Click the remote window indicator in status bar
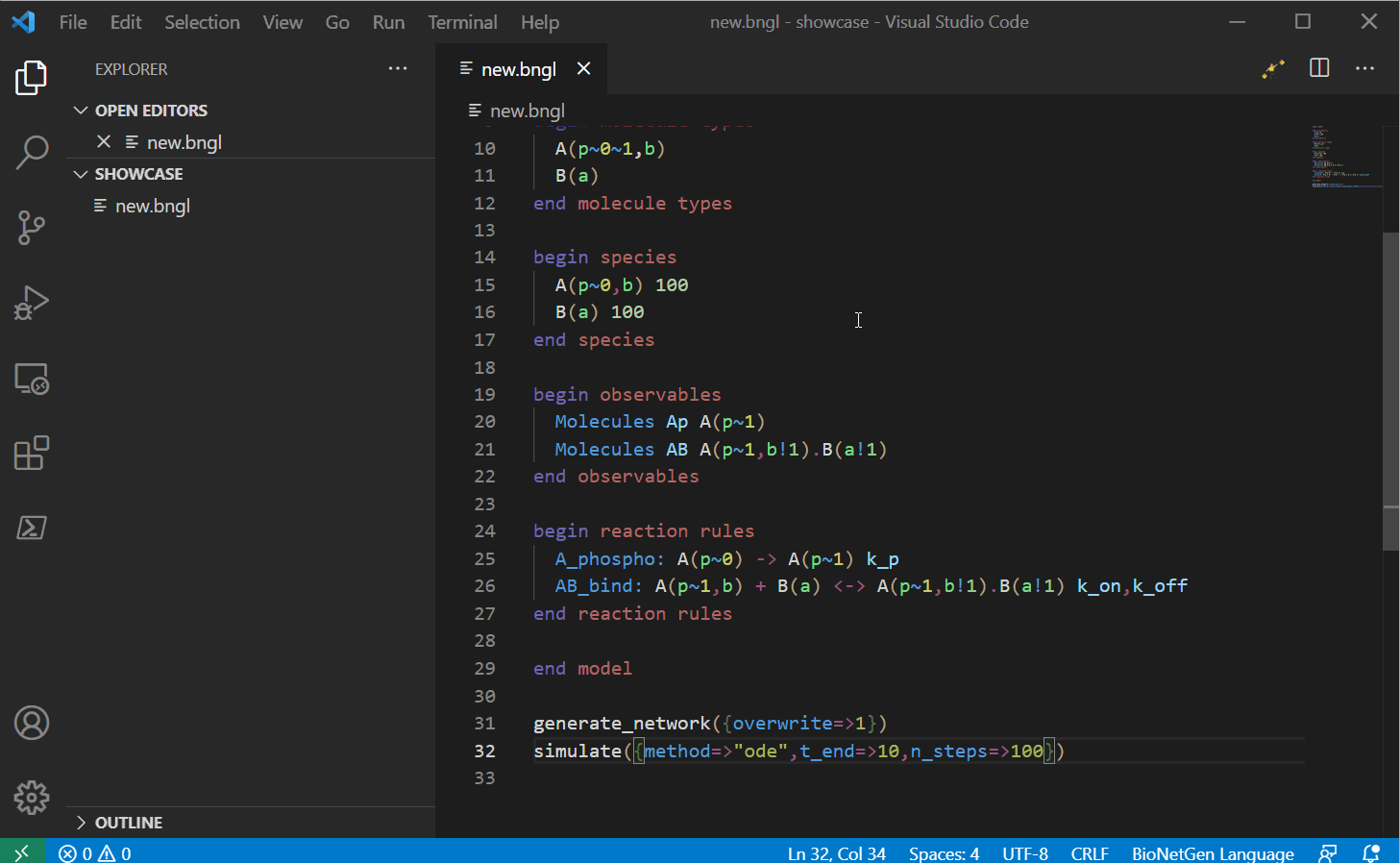1400x863 pixels. click(x=22, y=851)
